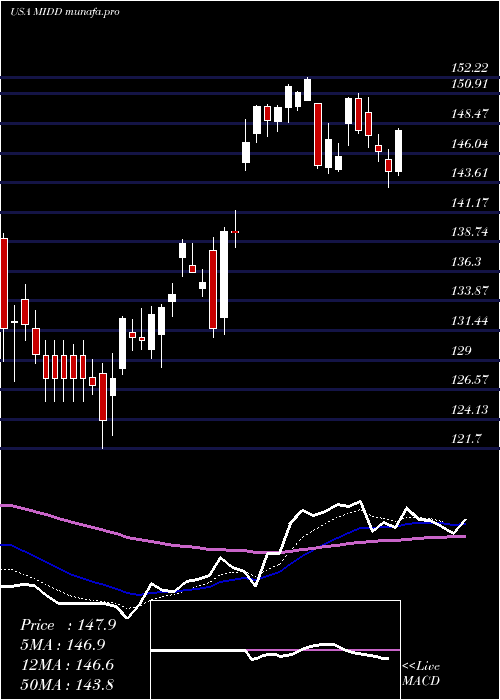Select the 136.3 price axis label
The image size is (500, 700).
467,262
